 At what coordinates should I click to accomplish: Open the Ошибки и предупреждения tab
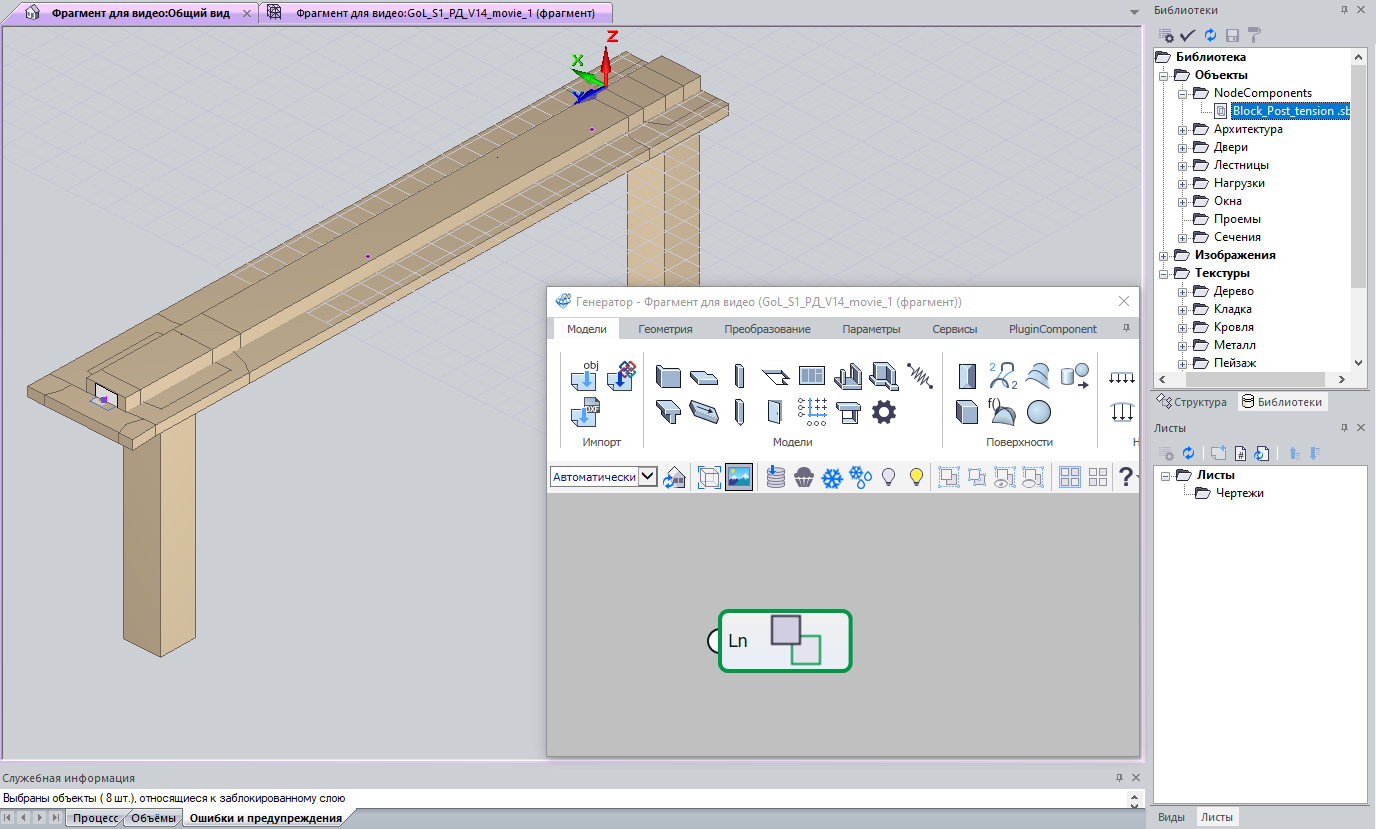point(265,818)
